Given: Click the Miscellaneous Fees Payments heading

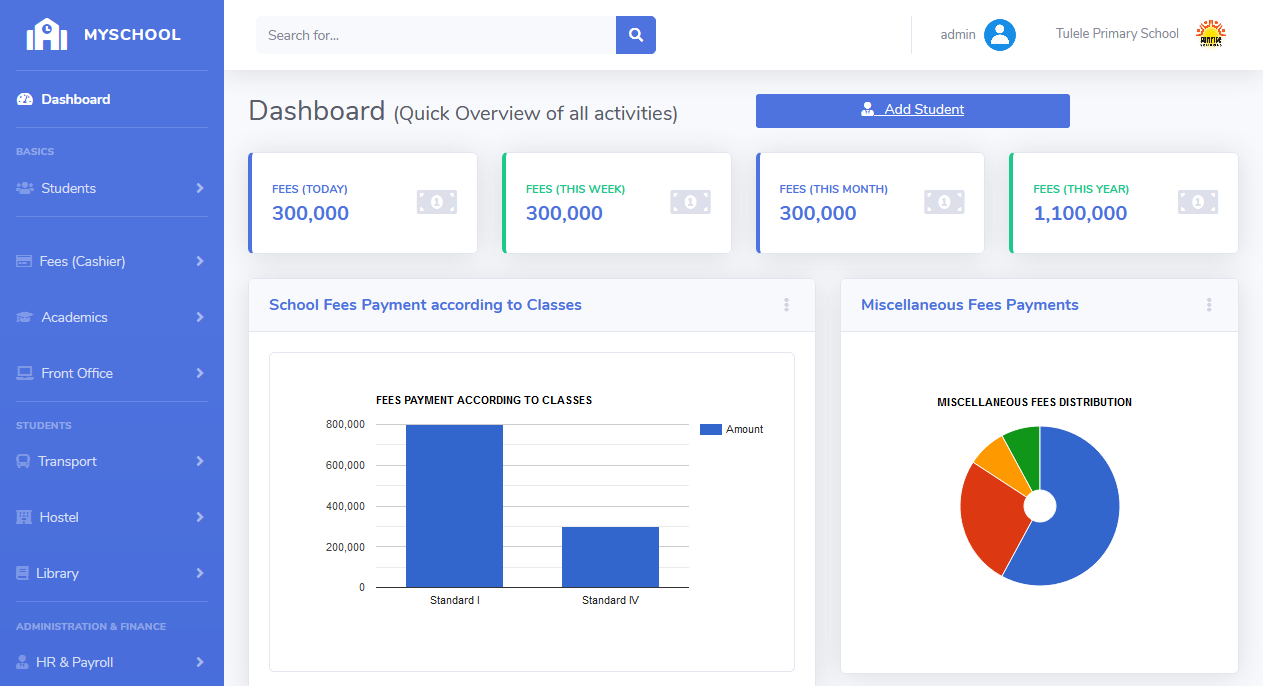Looking at the screenshot, I should 970,305.
